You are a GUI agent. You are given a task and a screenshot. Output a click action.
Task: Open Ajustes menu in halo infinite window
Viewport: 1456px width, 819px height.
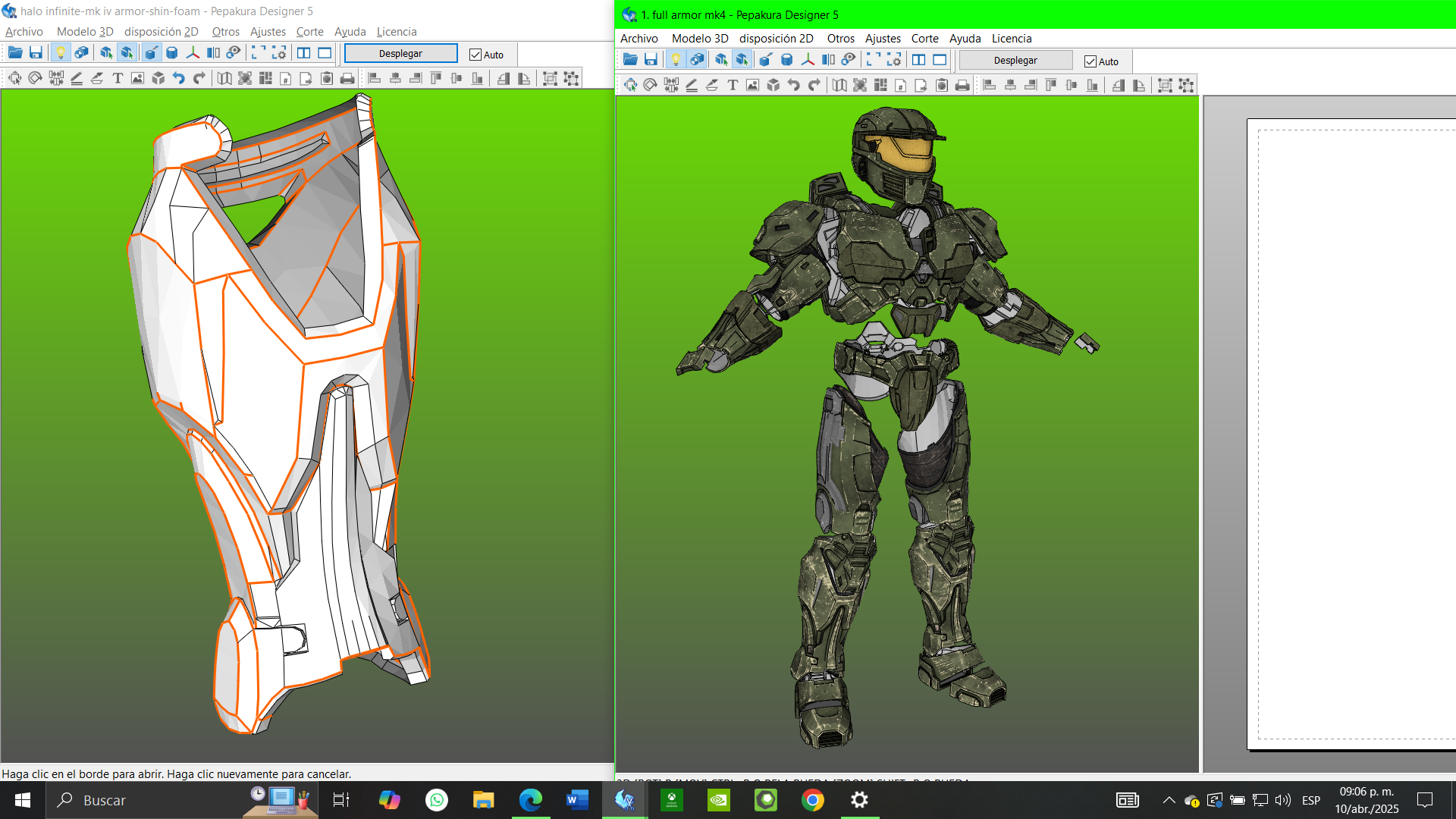pyautogui.click(x=268, y=32)
